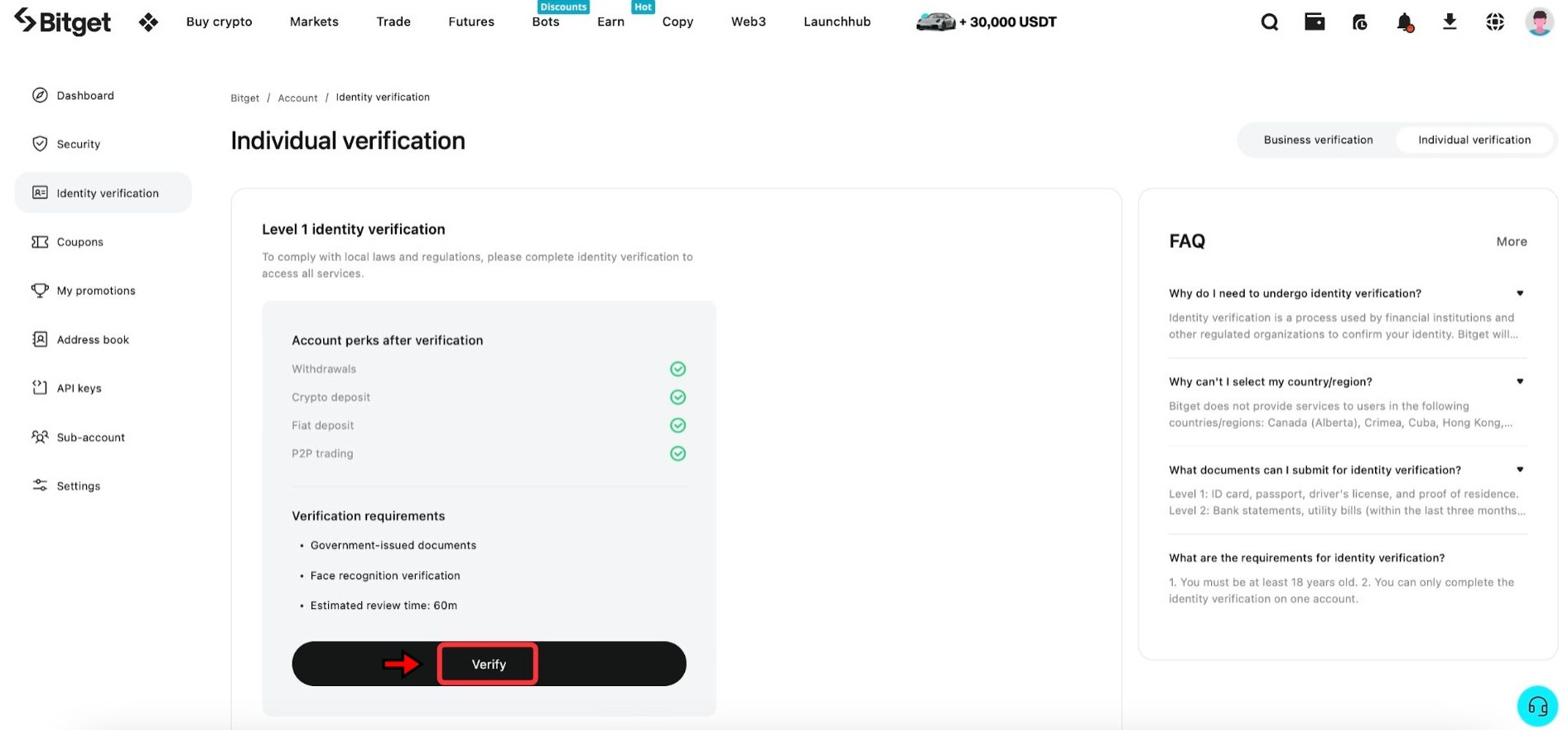Image resolution: width=1568 pixels, height=730 pixels.
Task: Open the Bots menu
Action: coord(546,22)
